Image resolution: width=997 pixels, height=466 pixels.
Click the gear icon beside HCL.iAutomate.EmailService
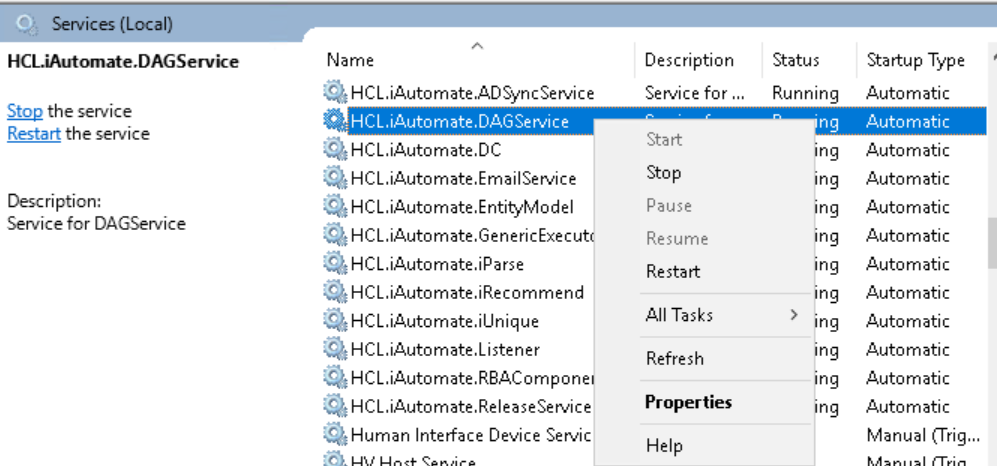click(334, 178)
